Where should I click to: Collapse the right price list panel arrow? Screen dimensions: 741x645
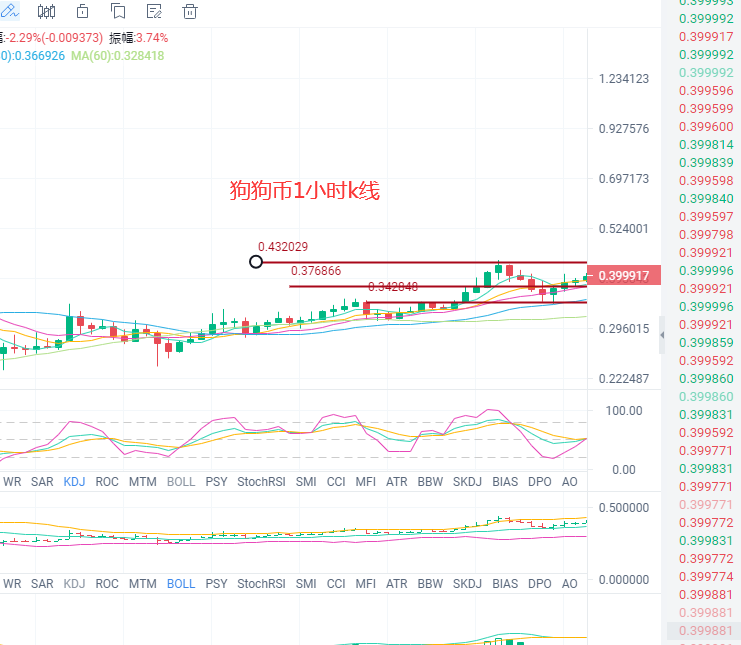pos(661,340)
